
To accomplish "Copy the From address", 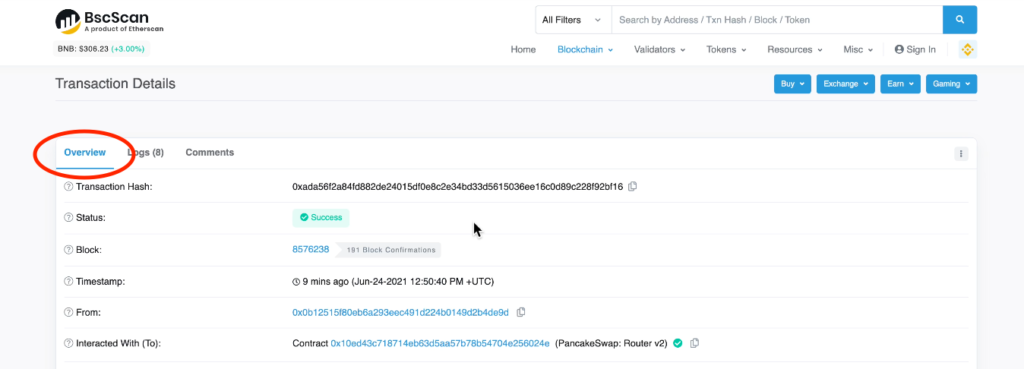I will 520,312.
